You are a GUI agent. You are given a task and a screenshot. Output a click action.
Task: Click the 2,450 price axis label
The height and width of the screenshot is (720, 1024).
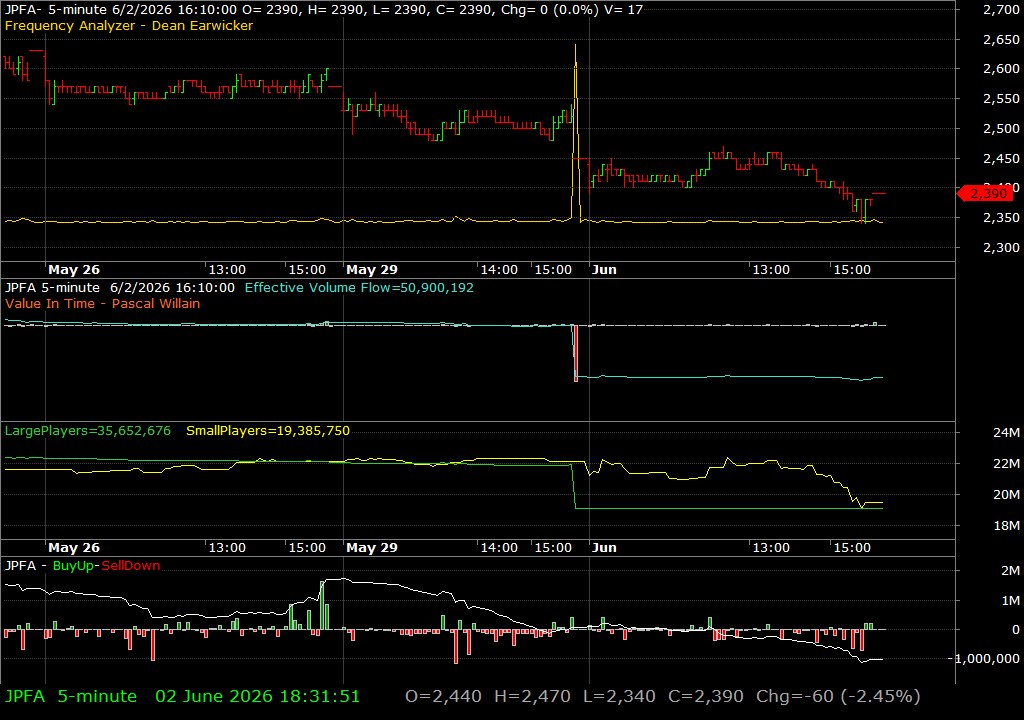coord(1001,159)
